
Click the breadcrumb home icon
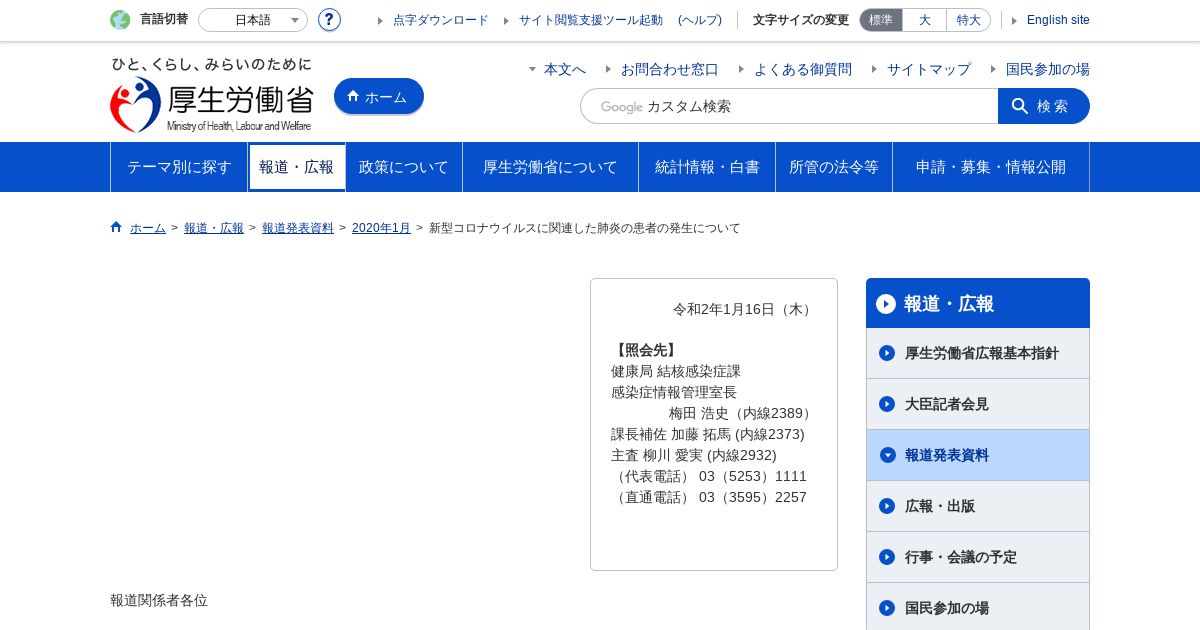(116, 227)
